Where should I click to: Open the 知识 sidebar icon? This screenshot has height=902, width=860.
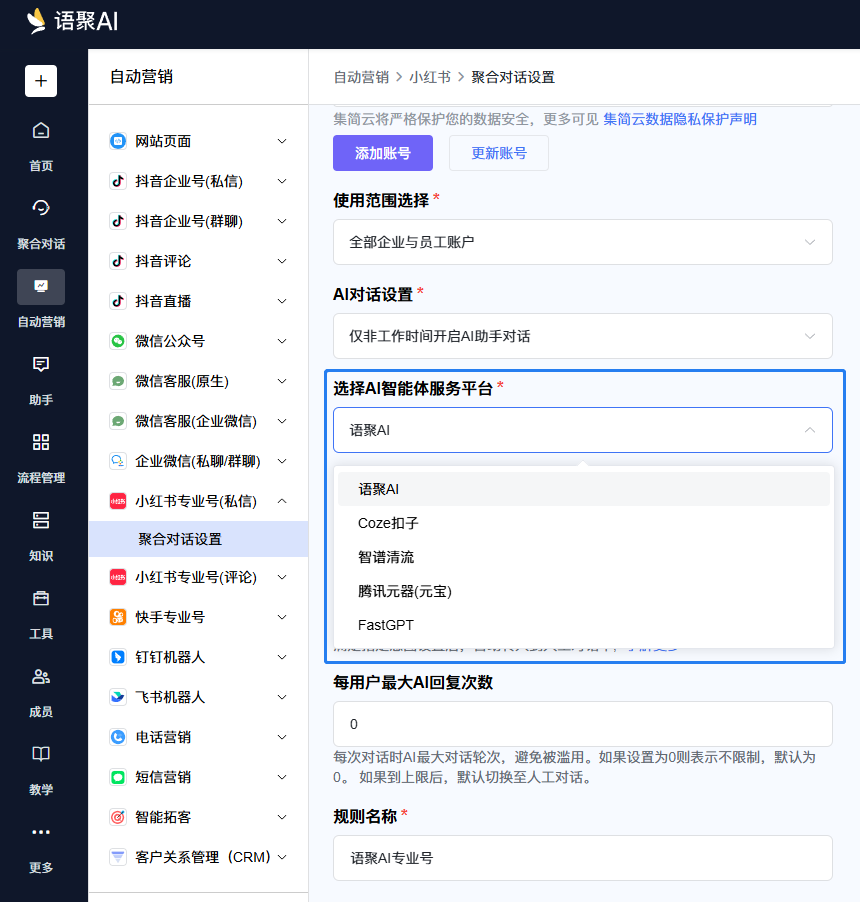pyautogui.click(x=41, y=520)
